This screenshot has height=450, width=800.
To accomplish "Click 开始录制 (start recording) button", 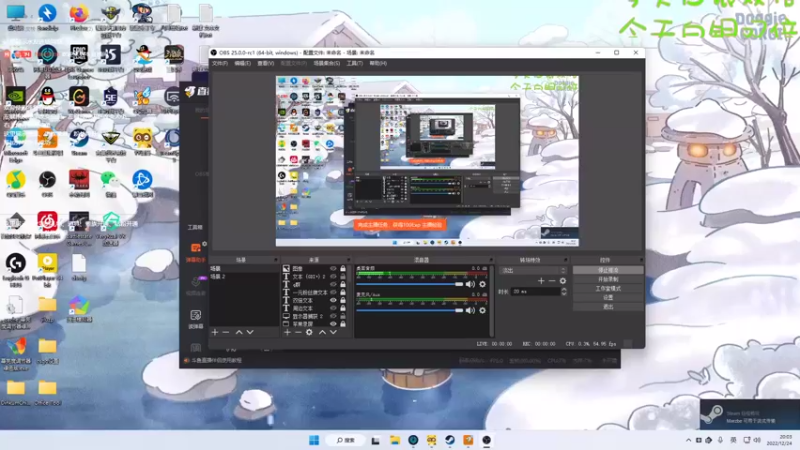I will [x=608, y=279].
